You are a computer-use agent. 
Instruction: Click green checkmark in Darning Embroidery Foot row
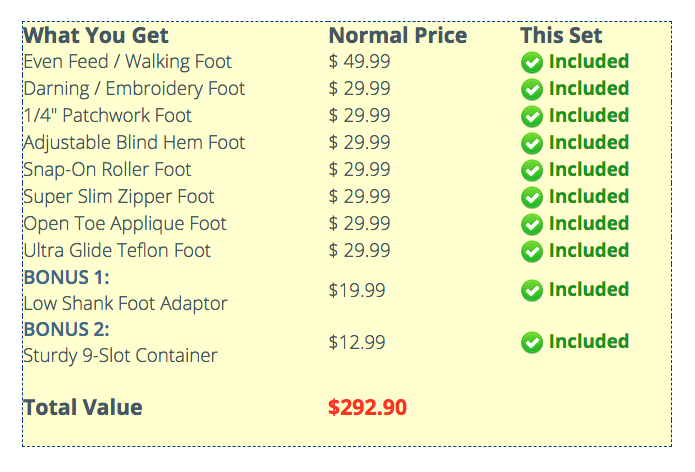(x=532, y=89)
